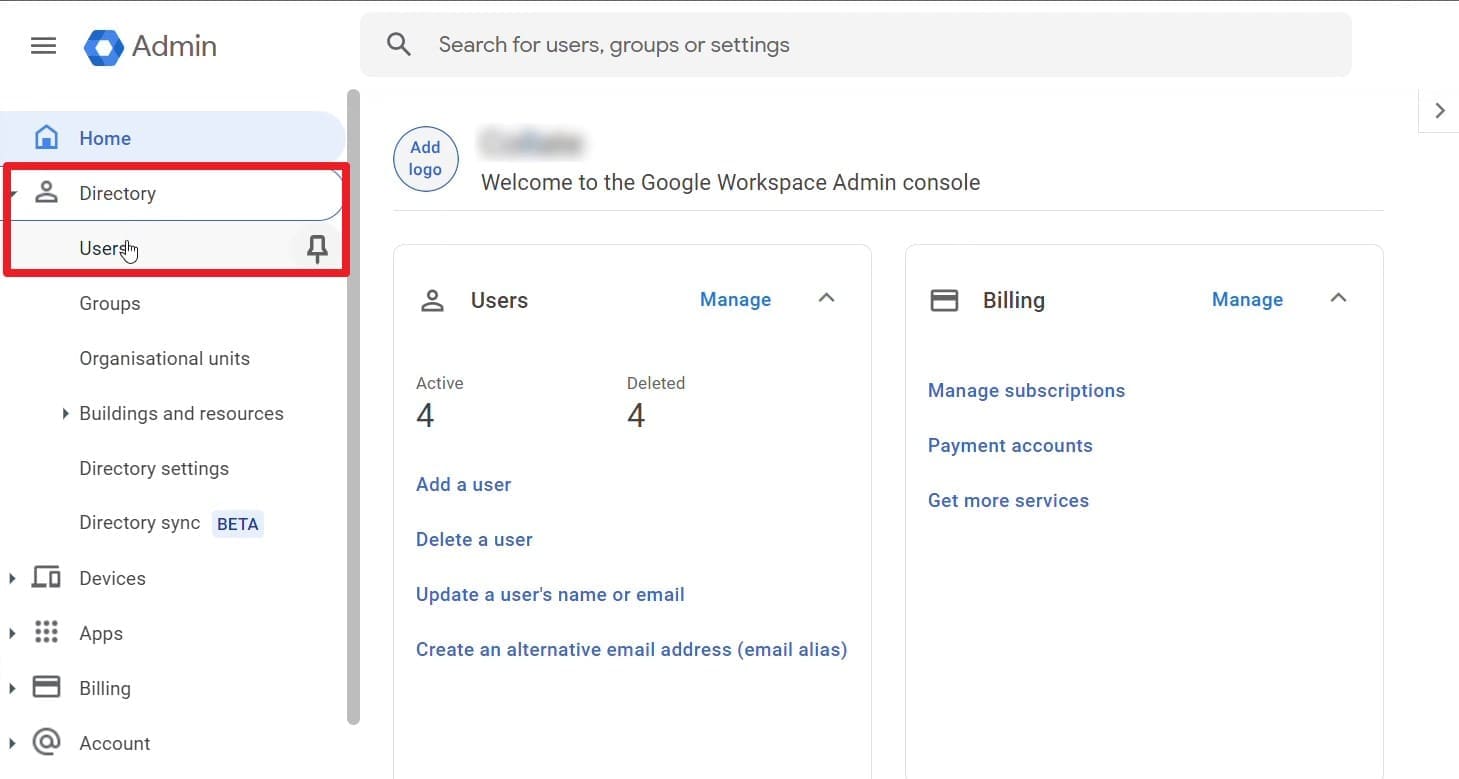The height and width of the screenshot is (779, 1459).
Task: Expand the Billing sidebar section
Action: click(11, 688)
